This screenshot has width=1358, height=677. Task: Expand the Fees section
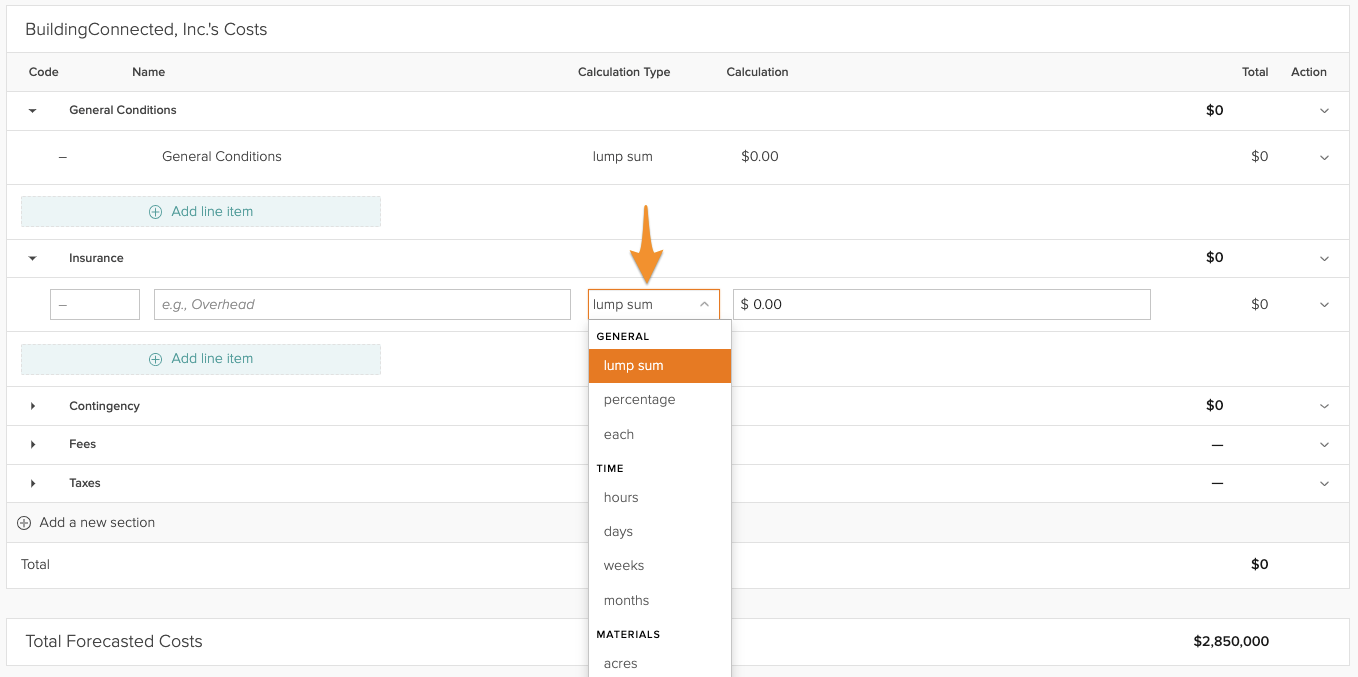pos(32,444)
